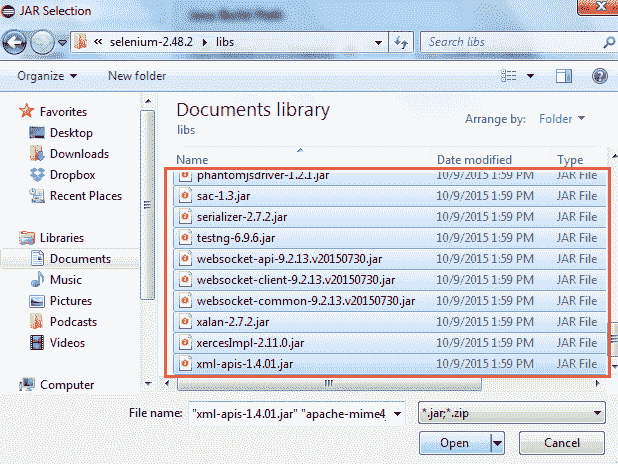Screen dimensions: 618x464
Task: Select sac-1.3.jar
Action: (389, 196)
